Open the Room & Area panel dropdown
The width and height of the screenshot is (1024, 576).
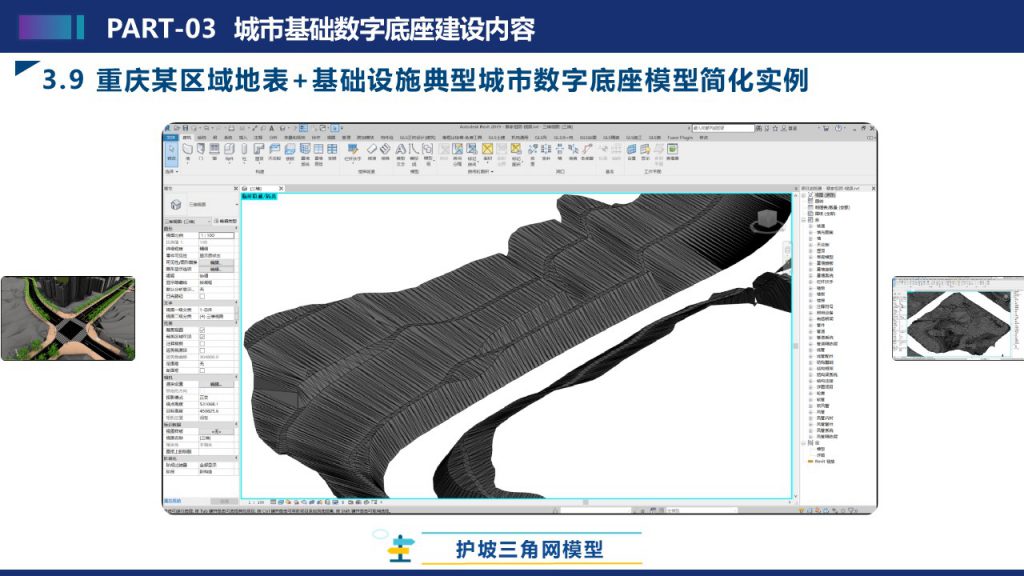pyautogui.click(x=481, y=172)
